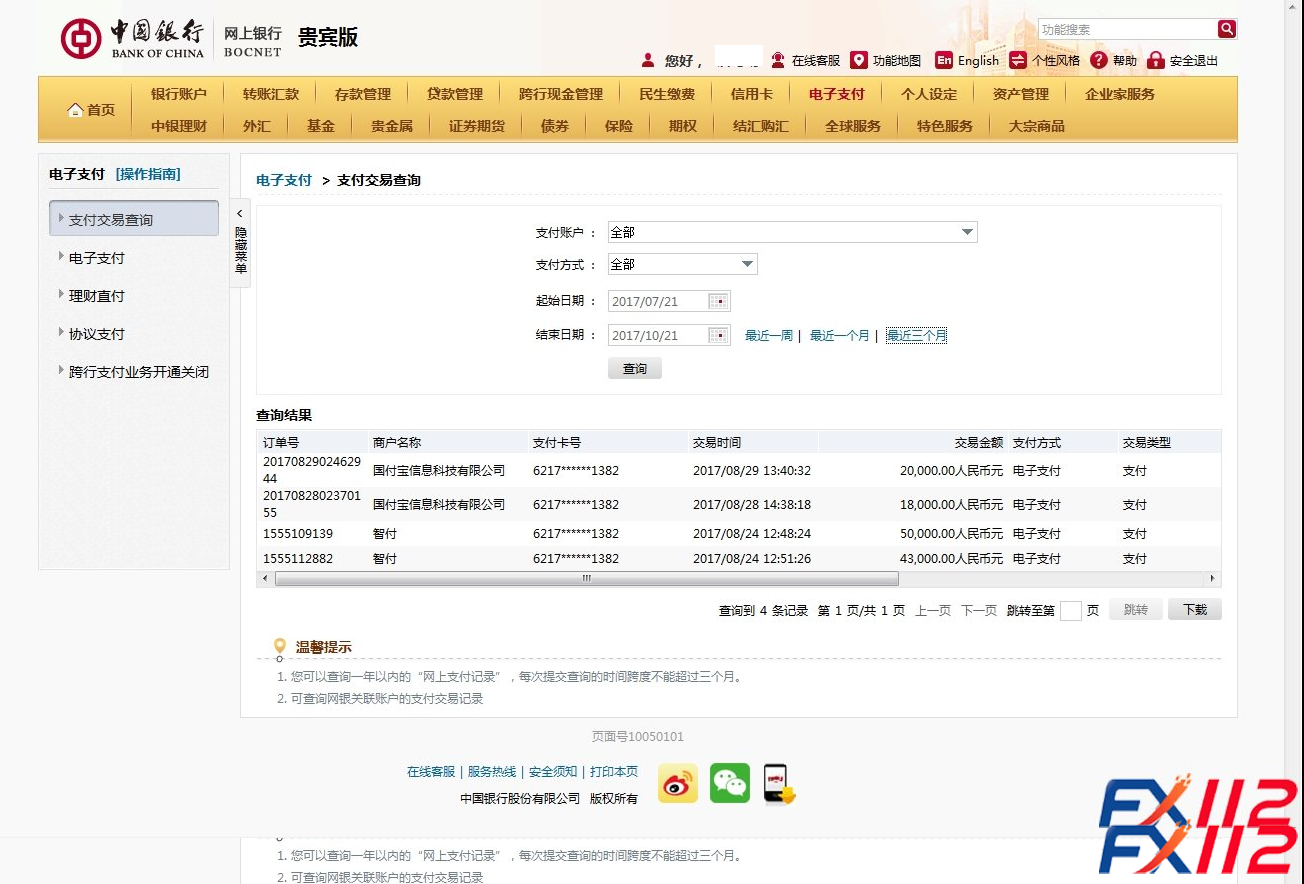The width and height of the screenshot is (1304, 884).
Task: Open end date calendar picker
Action: (718, 335)
